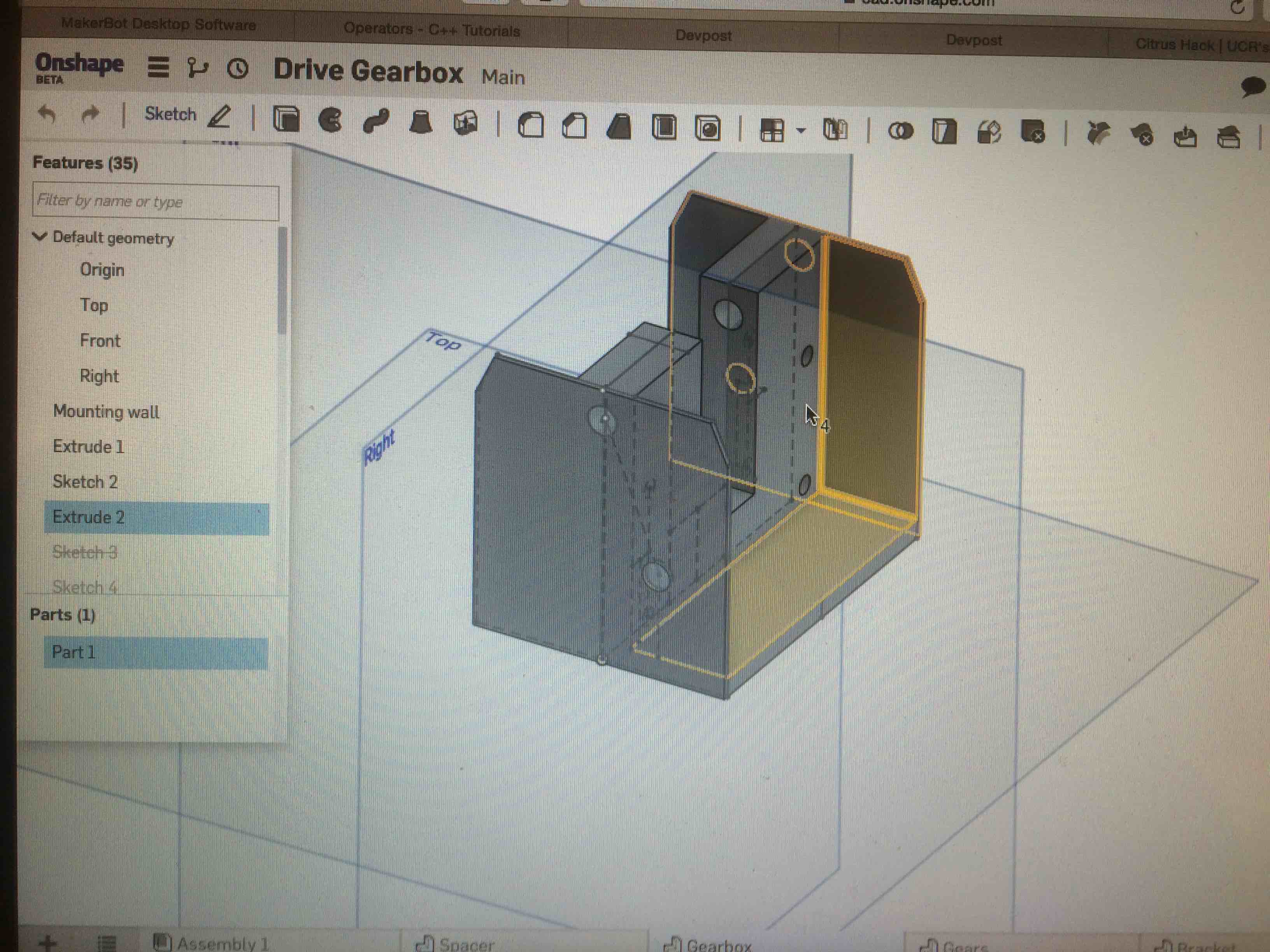Choose the Chamfer tool icon

[x=575, y=126]
